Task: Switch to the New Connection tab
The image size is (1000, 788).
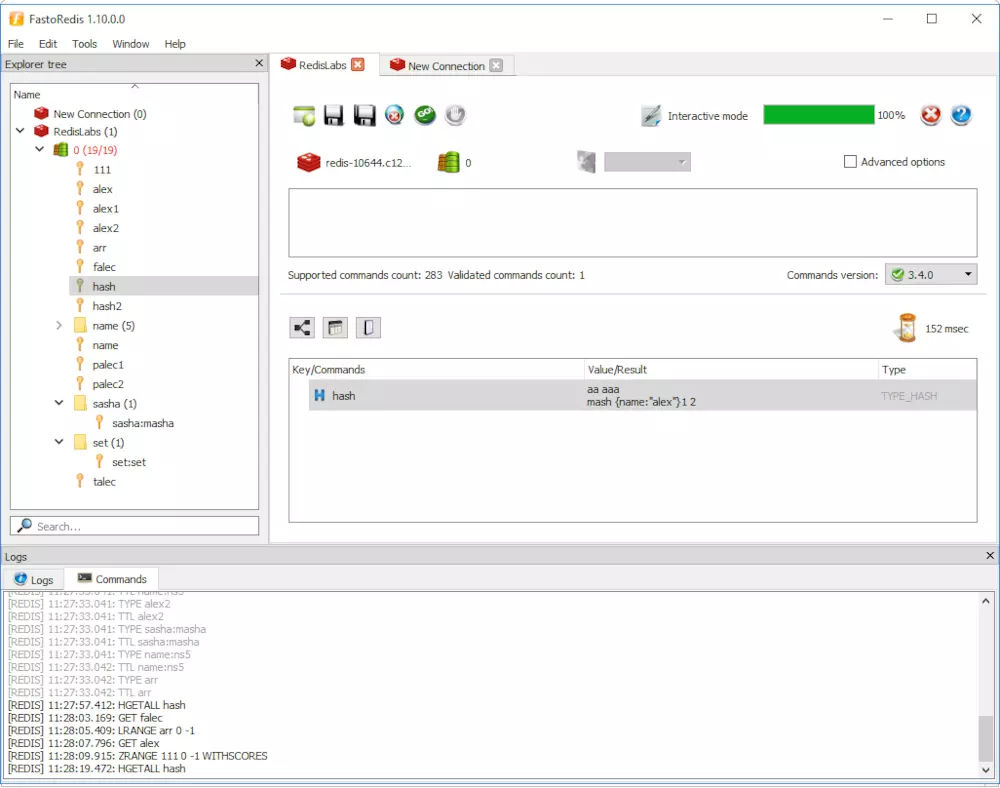Action: [447, 66]
